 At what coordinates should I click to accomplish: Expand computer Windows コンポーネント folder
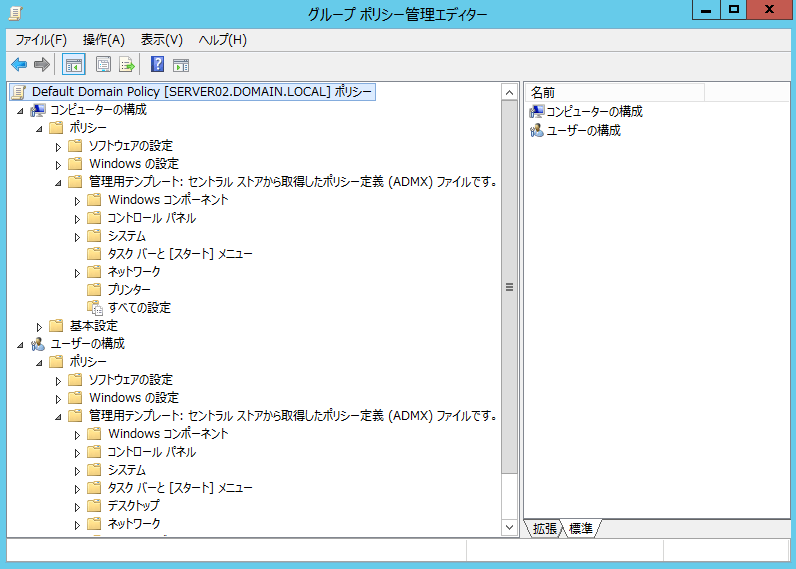77,201
